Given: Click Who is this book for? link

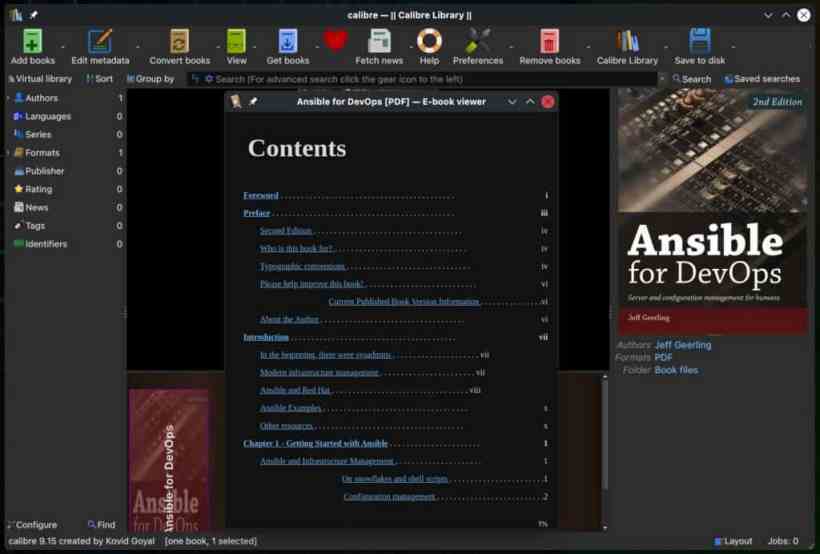Looking at the screenshot, I should [x=296, y=248].
